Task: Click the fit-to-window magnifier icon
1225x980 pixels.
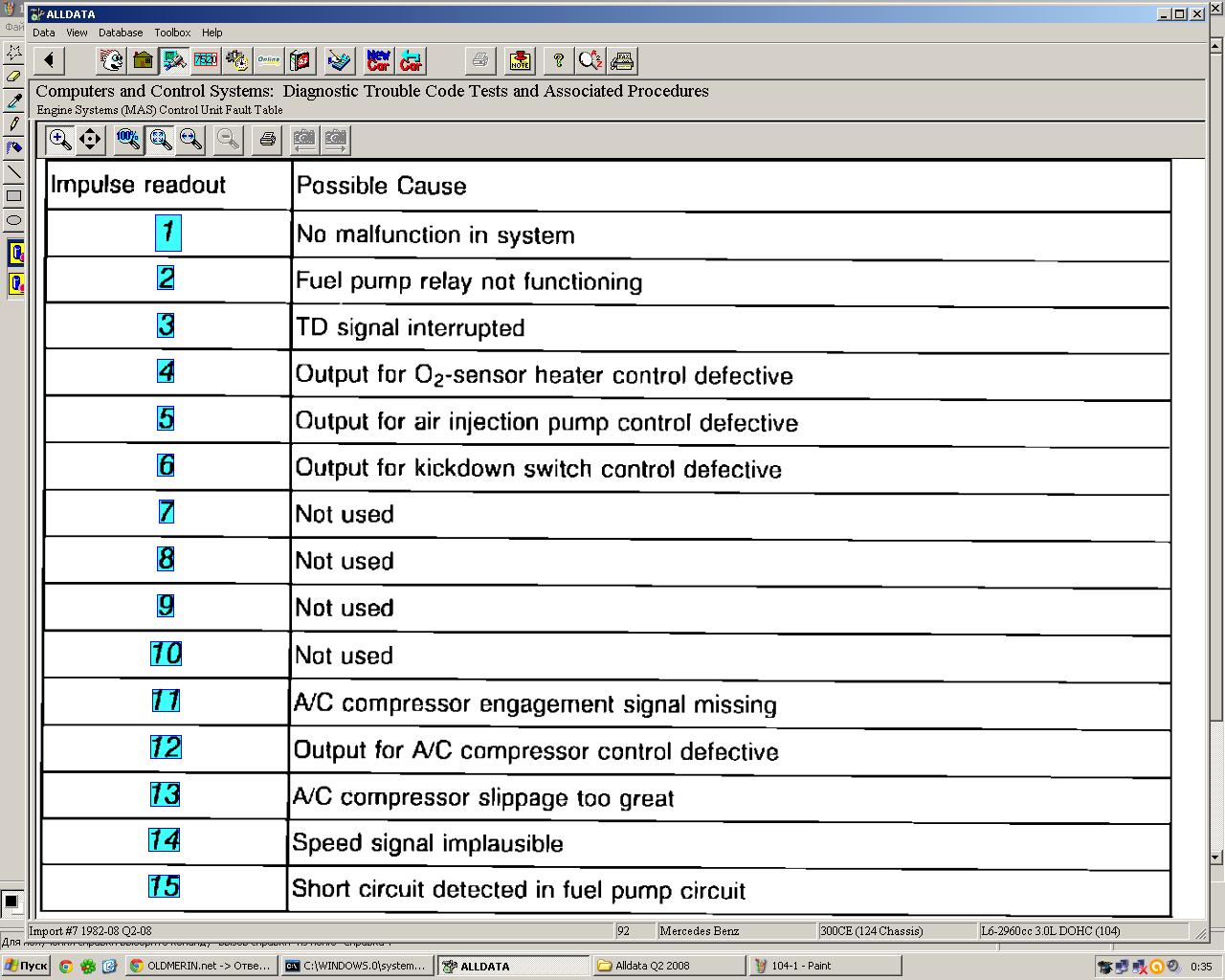Action: (x=160, y=140)
